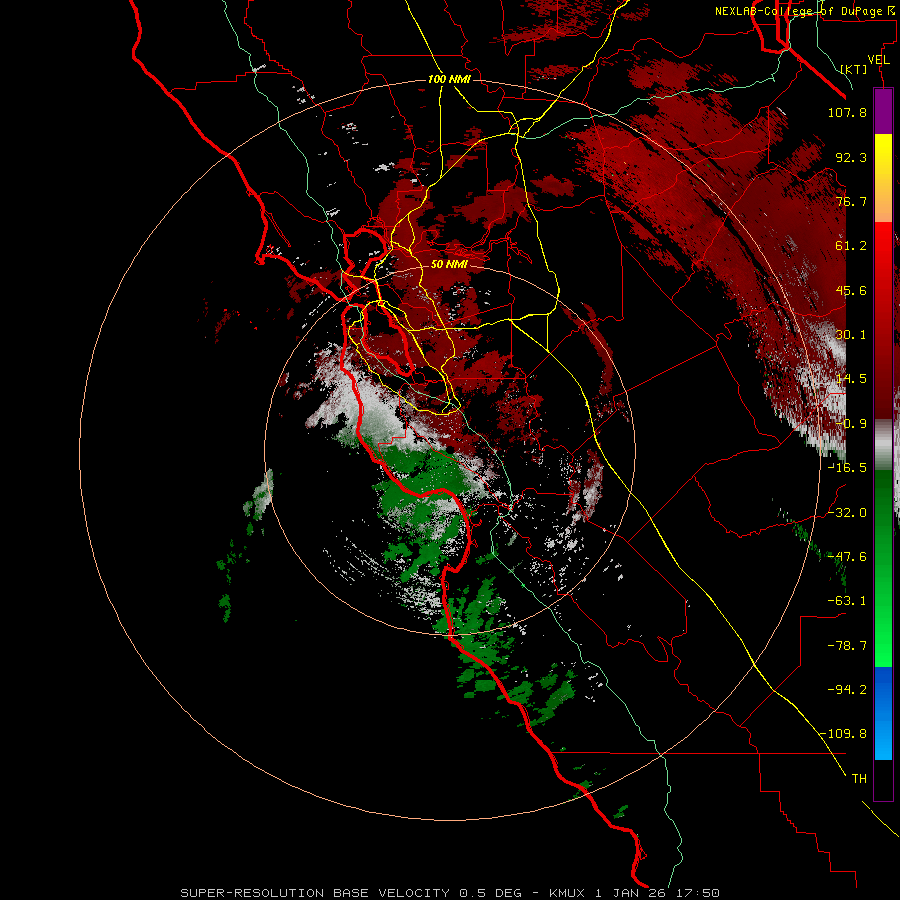Select the -47.6 scale value

tap(847, 557)
